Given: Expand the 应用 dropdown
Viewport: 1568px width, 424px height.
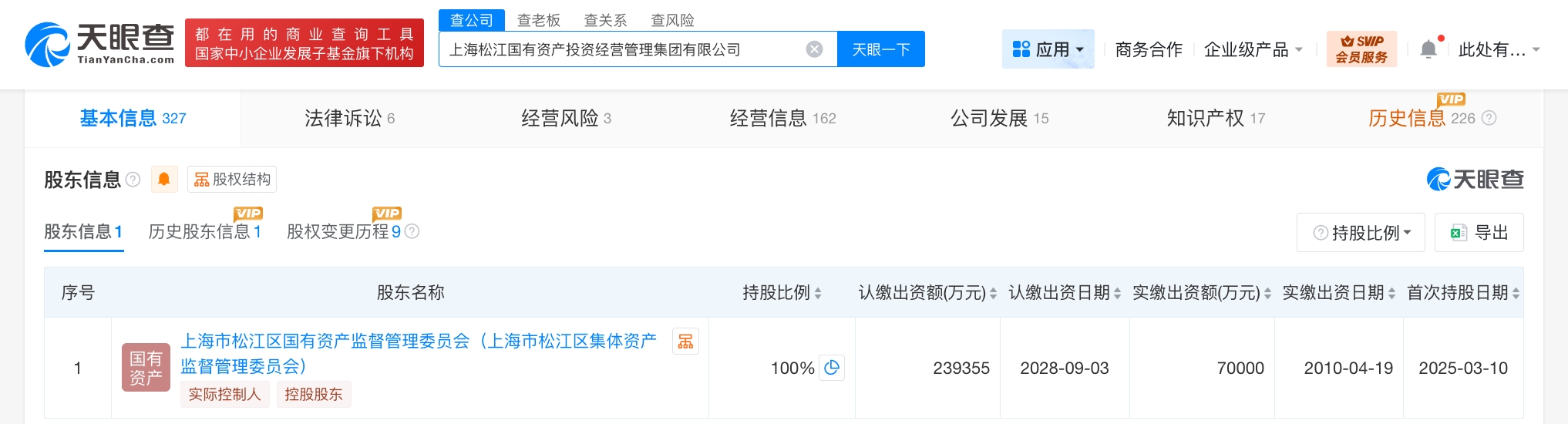Looking at the screenshot, I should point(1048,49).
